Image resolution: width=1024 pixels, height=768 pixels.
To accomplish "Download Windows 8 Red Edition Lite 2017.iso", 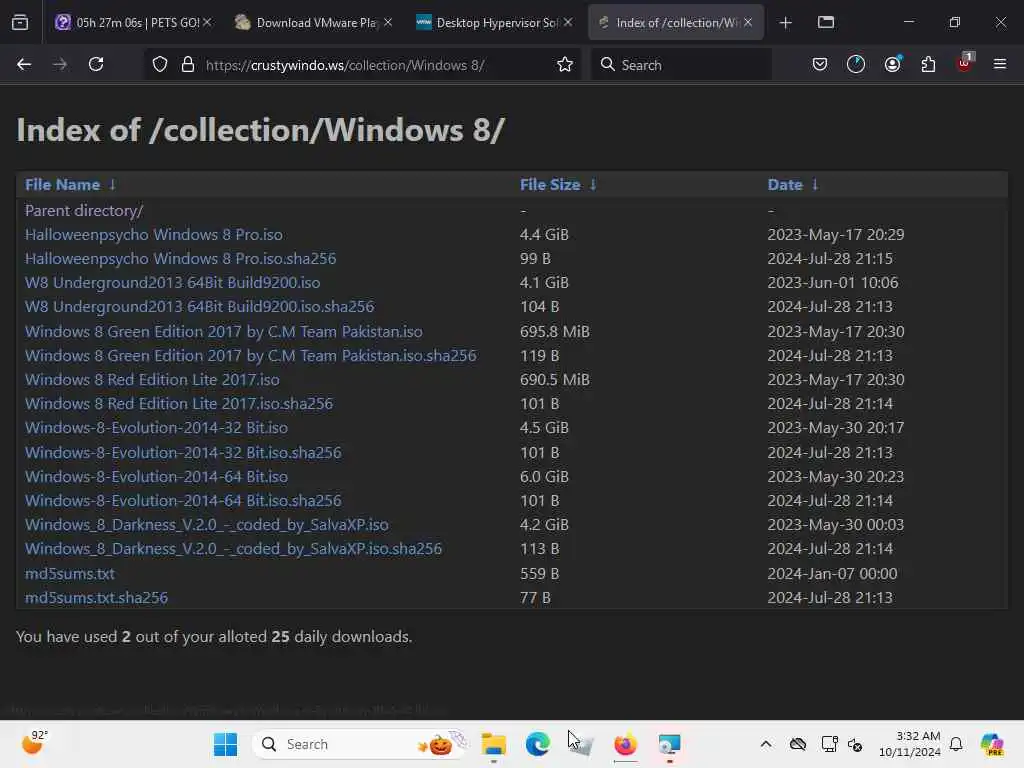I will [152, 379].
